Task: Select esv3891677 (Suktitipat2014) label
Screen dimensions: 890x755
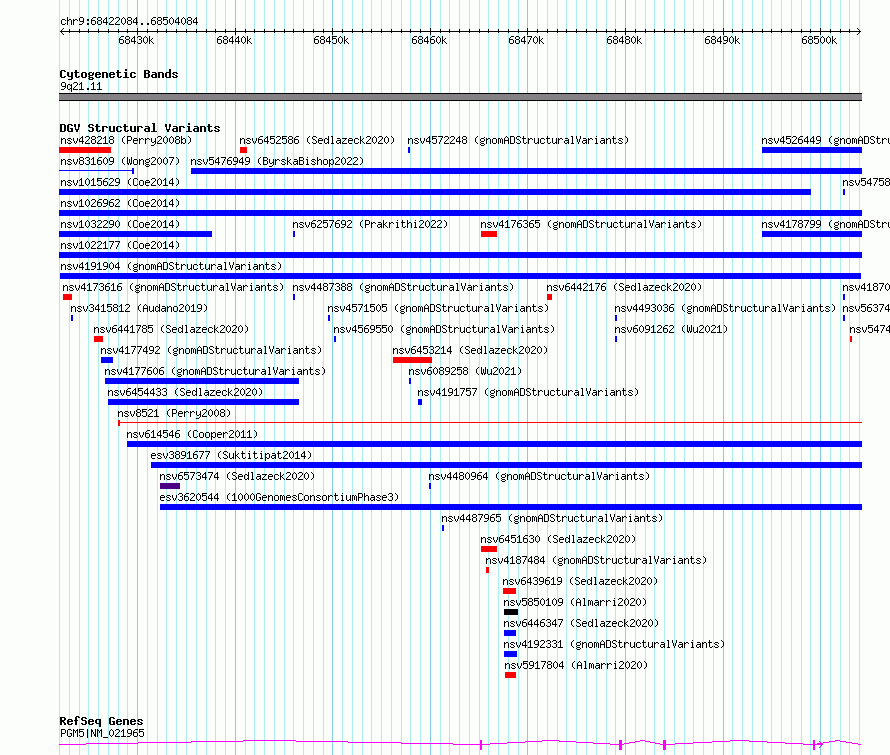Action: [x=231, y=455]
